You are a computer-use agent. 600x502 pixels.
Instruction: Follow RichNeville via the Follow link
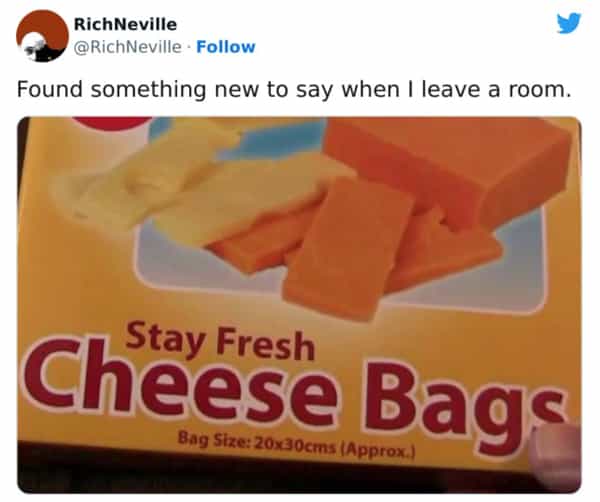(x=225, y=47)
